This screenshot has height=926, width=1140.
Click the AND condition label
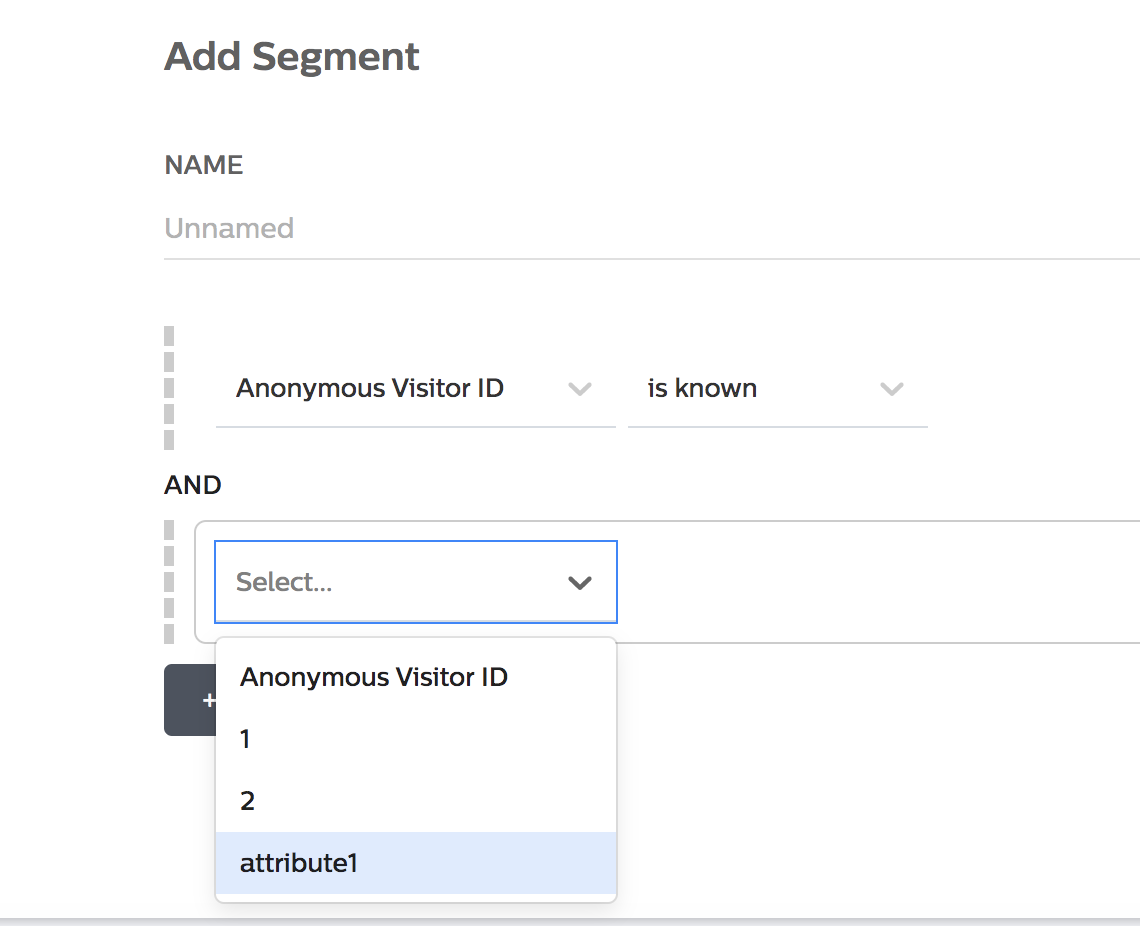click(x=193, y=485)
